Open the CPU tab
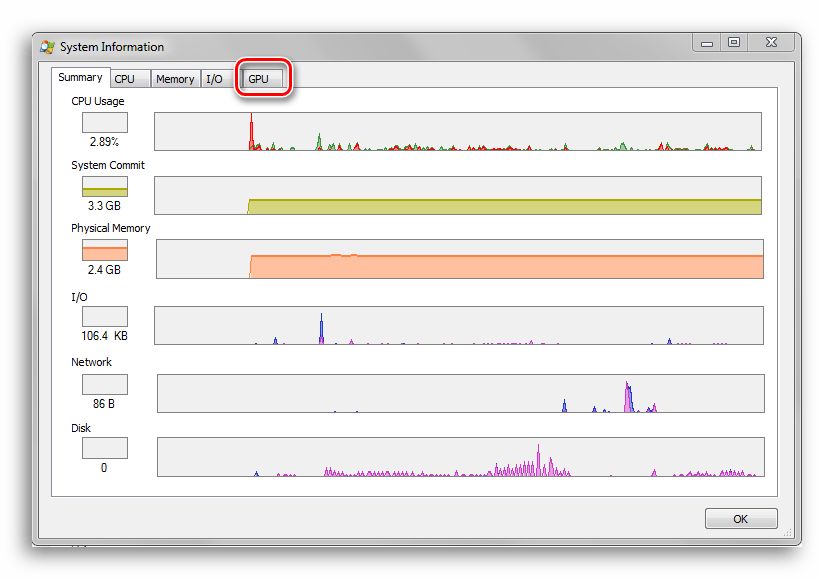Image resolution: width=834 pixels, height=579 pixels. pyautogui.click(x=129, y=79)
